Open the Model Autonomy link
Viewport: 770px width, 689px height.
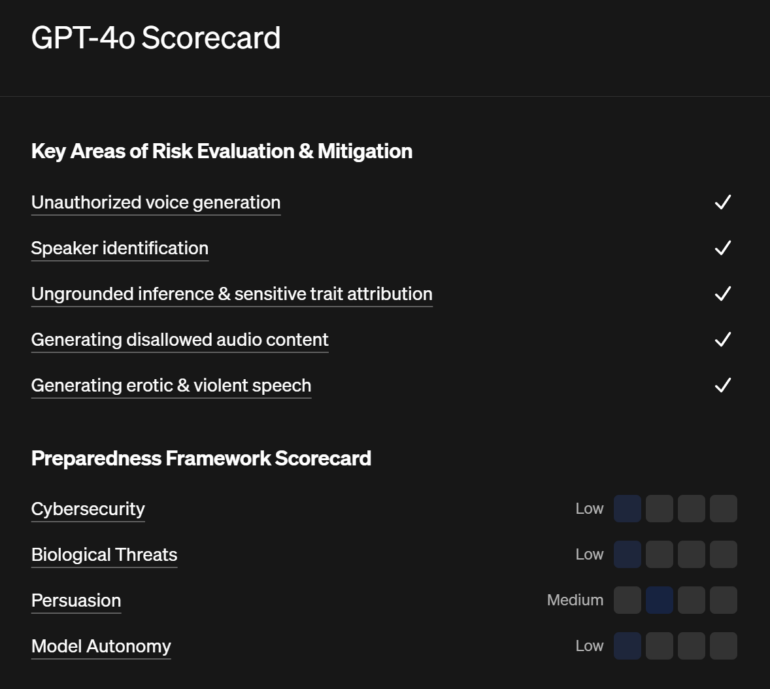click(101, 647)
